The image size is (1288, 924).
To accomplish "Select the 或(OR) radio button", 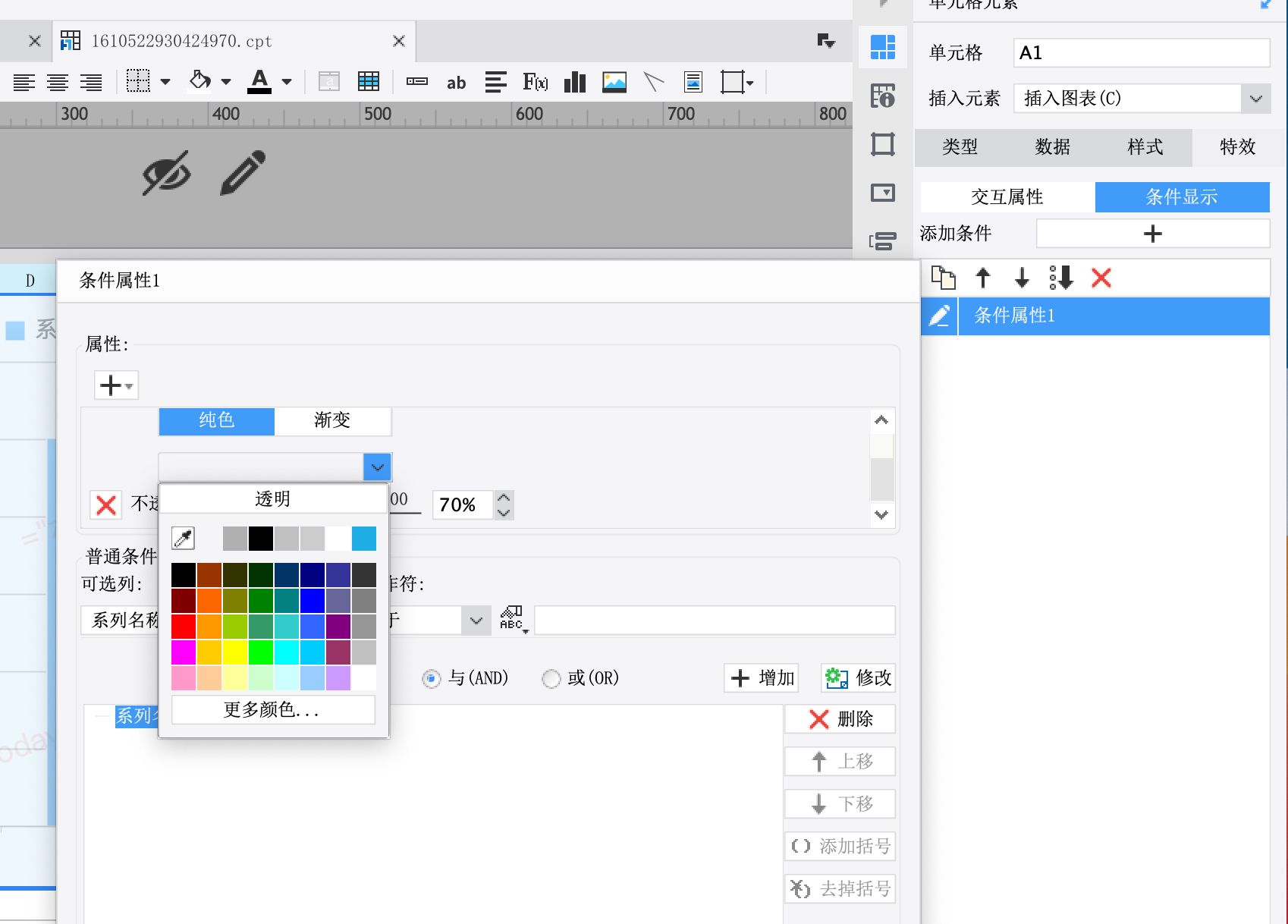I will [551, 678].
